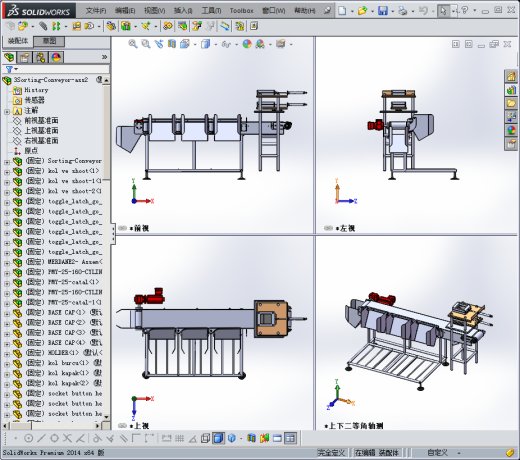Click the Section View icon
The width and height of the screenshot is (520, 460).
172,44
